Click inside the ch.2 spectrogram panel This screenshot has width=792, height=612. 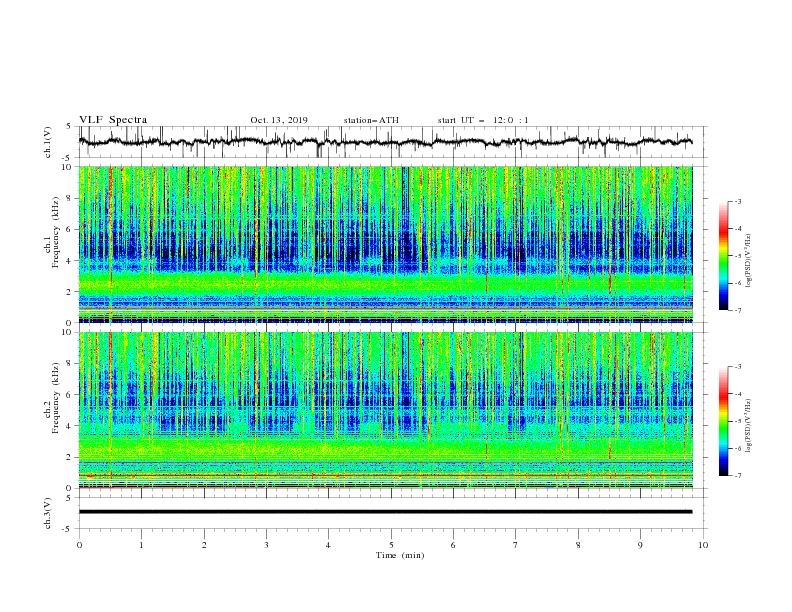click(386, 410)
